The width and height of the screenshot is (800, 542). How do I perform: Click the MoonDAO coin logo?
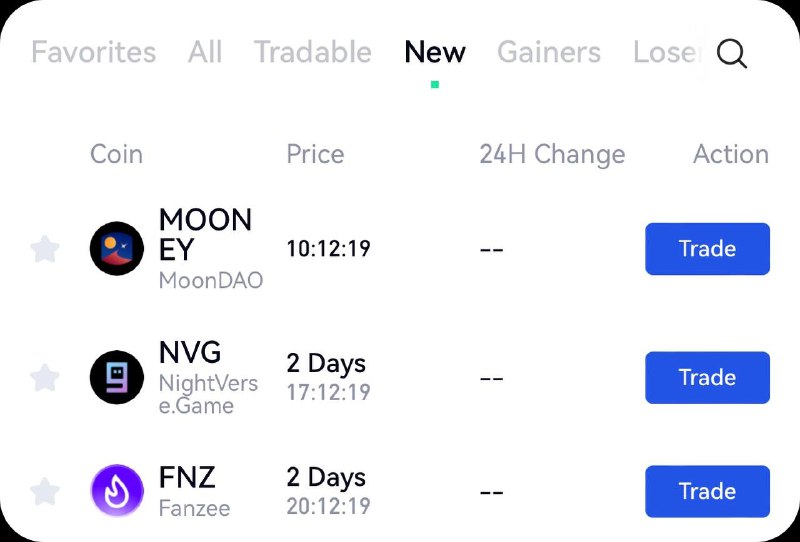[x=117, y=249]
